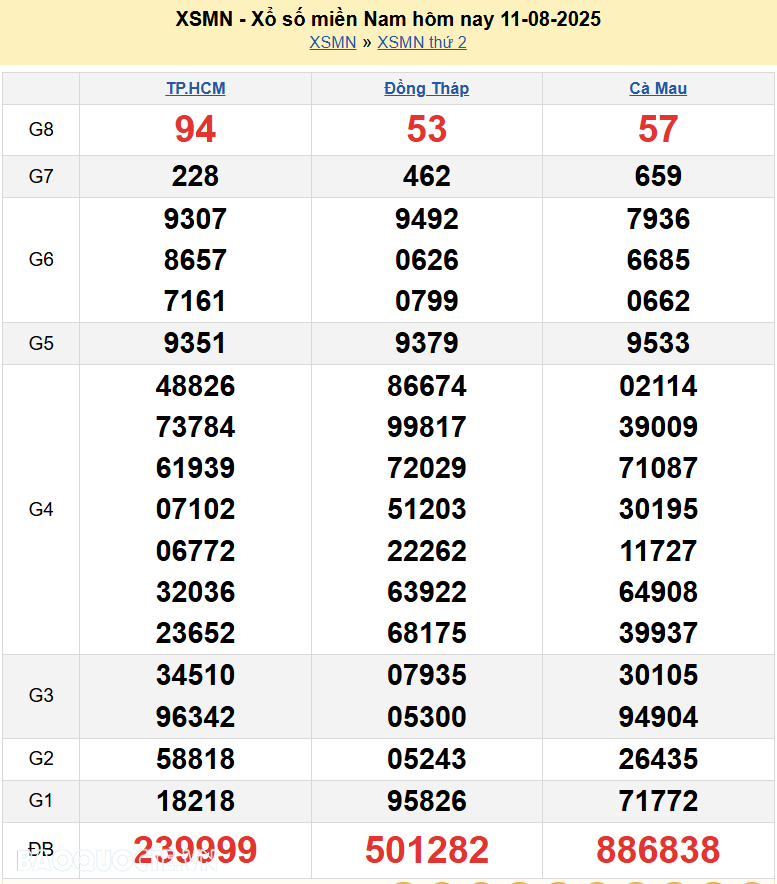
Task: Select Đồng Tháp G8 result 53
Action: click(427, 129)
